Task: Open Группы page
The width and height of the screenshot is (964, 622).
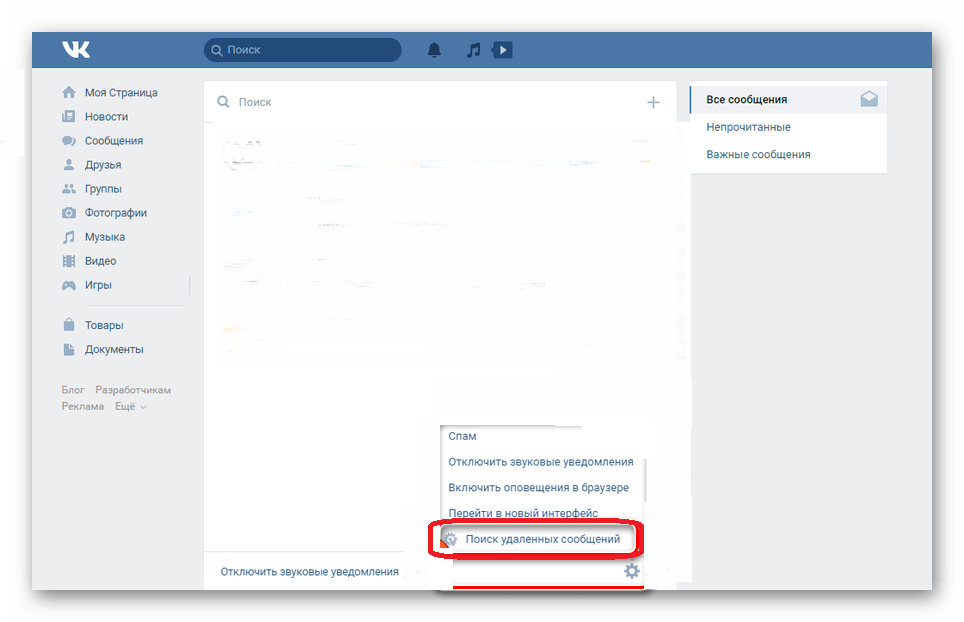Action: (x=103, y=189)
